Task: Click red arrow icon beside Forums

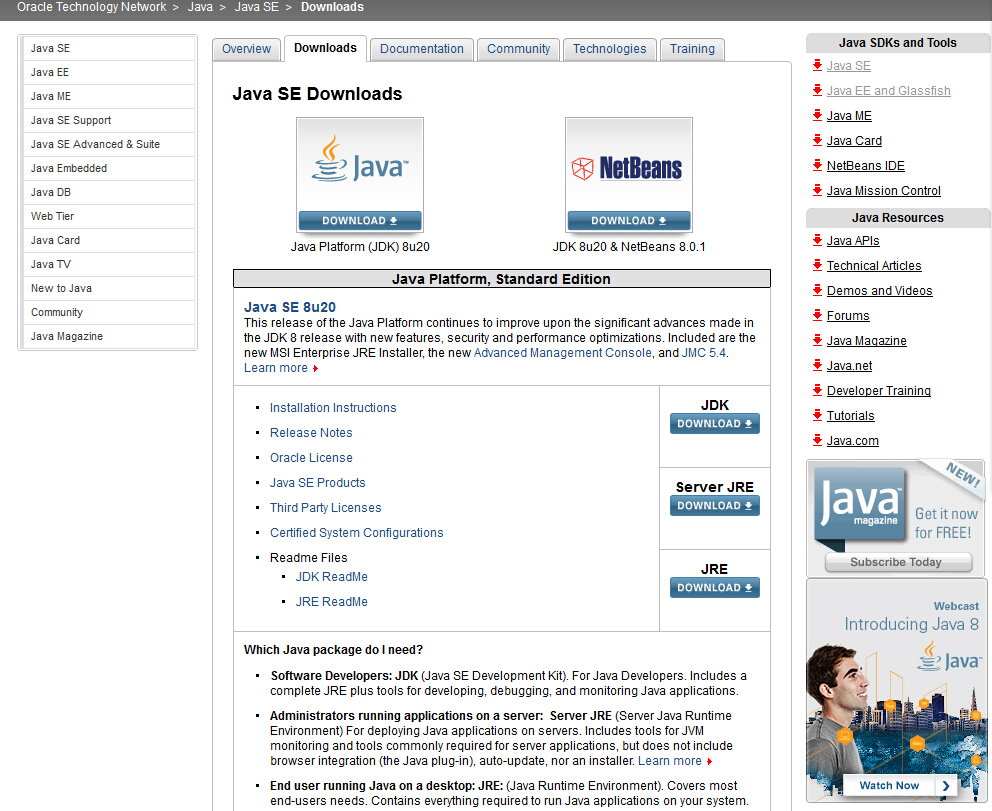Action: [x=817, y=315]
